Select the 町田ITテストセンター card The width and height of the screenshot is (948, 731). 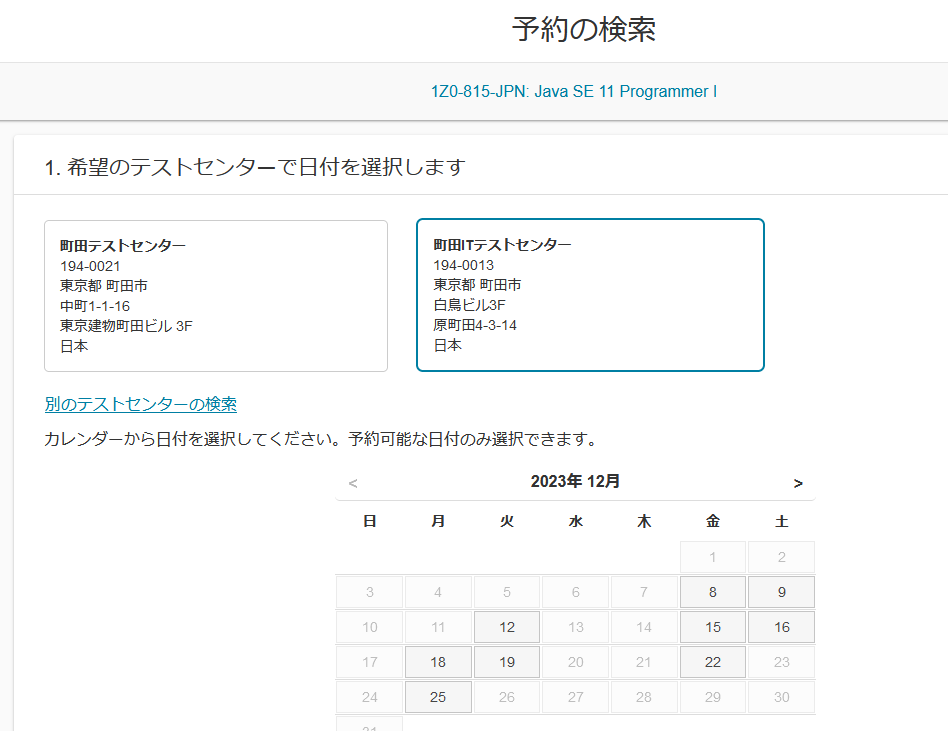pos(590,295)
